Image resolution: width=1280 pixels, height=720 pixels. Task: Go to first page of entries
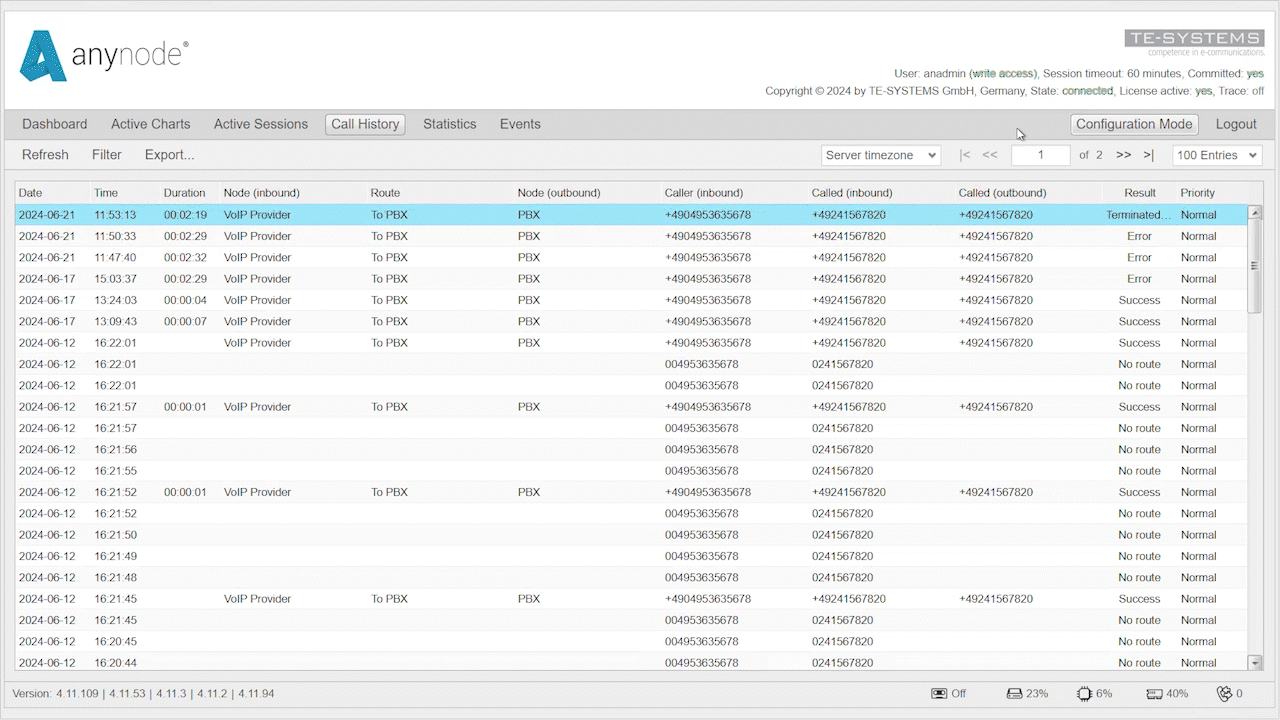[965, 155]
